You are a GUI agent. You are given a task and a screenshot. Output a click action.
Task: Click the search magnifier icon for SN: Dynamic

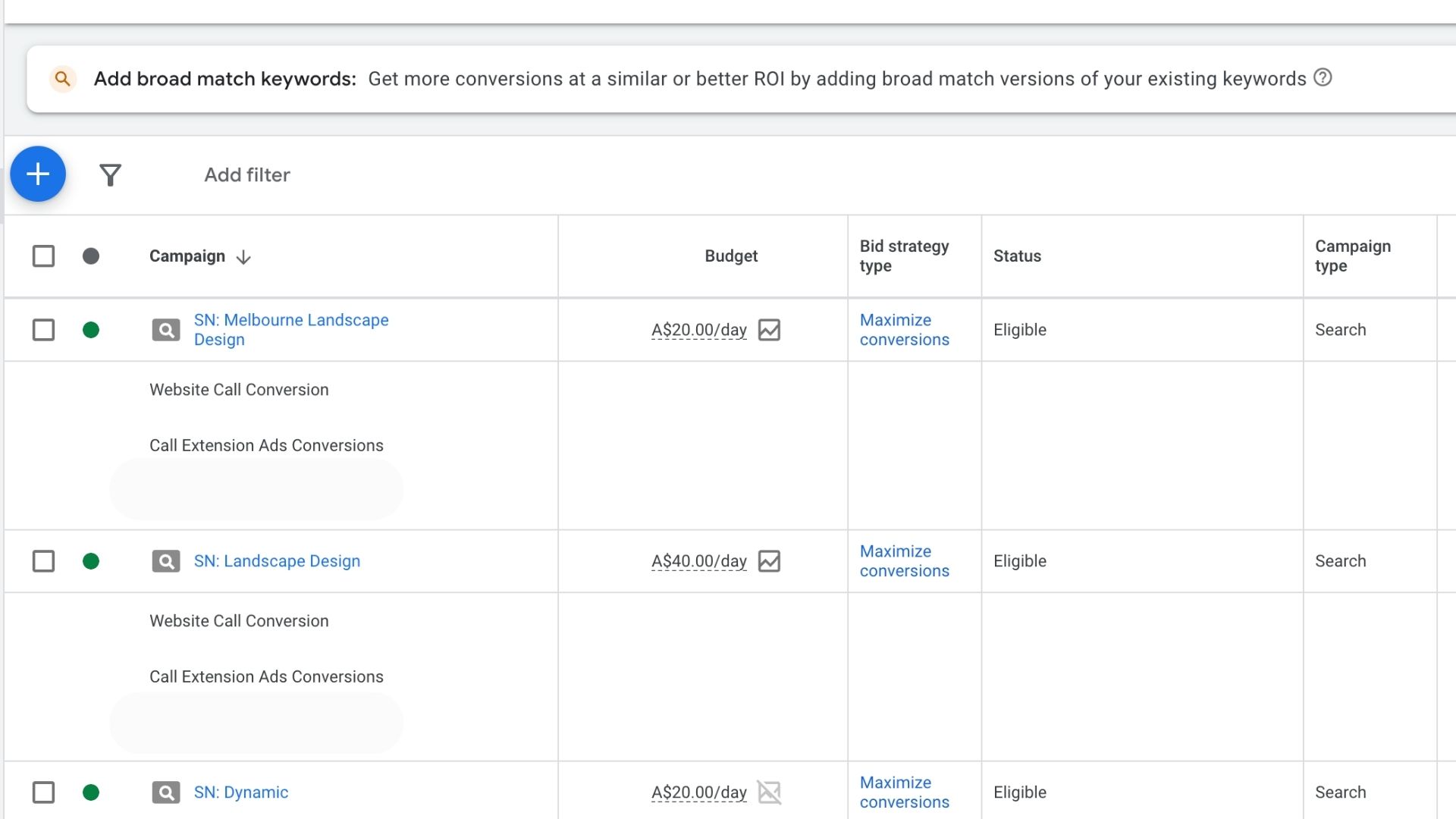click(165, 792)
